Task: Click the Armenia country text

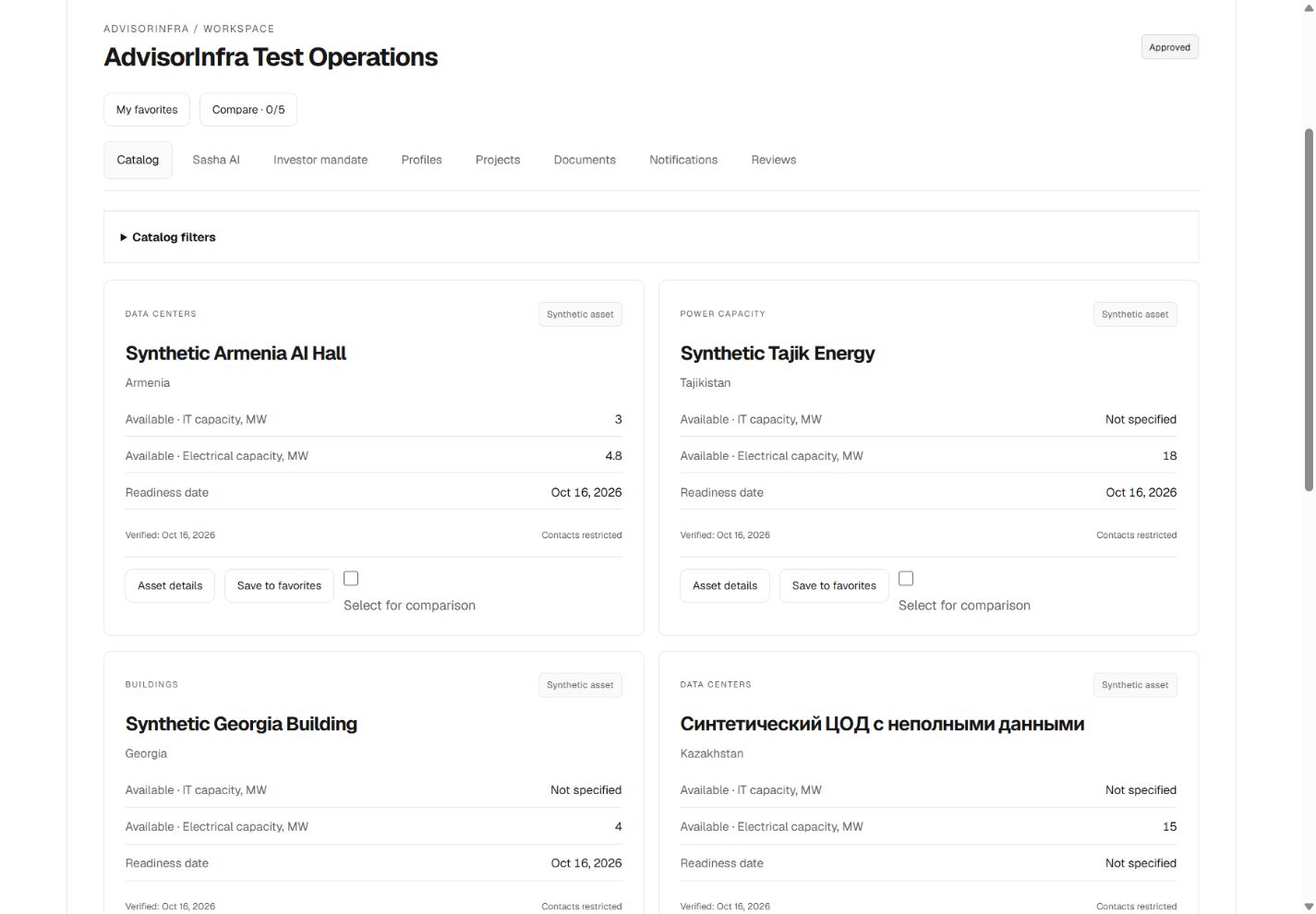Action: pos(148,383)
